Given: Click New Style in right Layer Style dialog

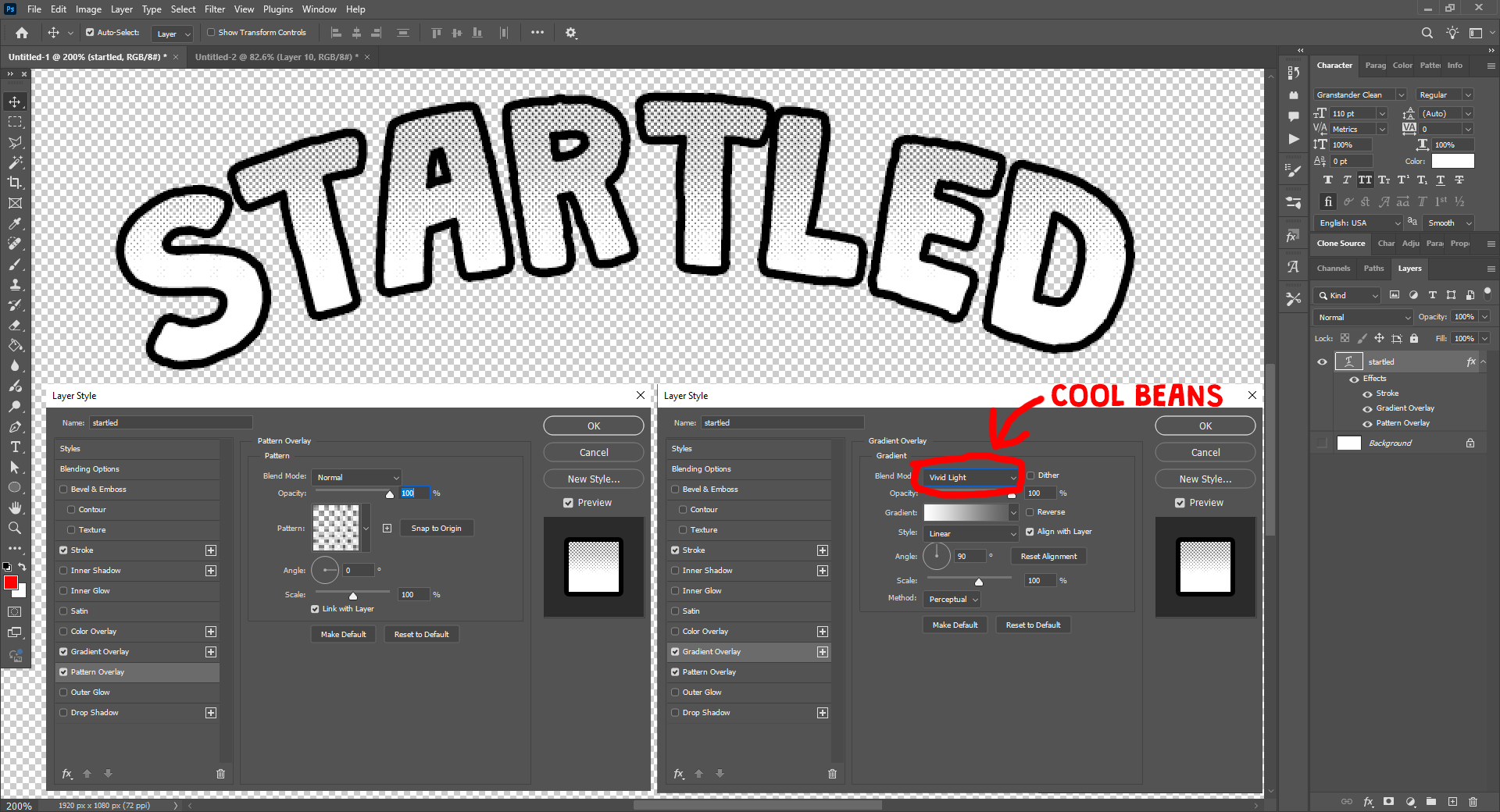Looking at the screenshot, I should 1205,479.
